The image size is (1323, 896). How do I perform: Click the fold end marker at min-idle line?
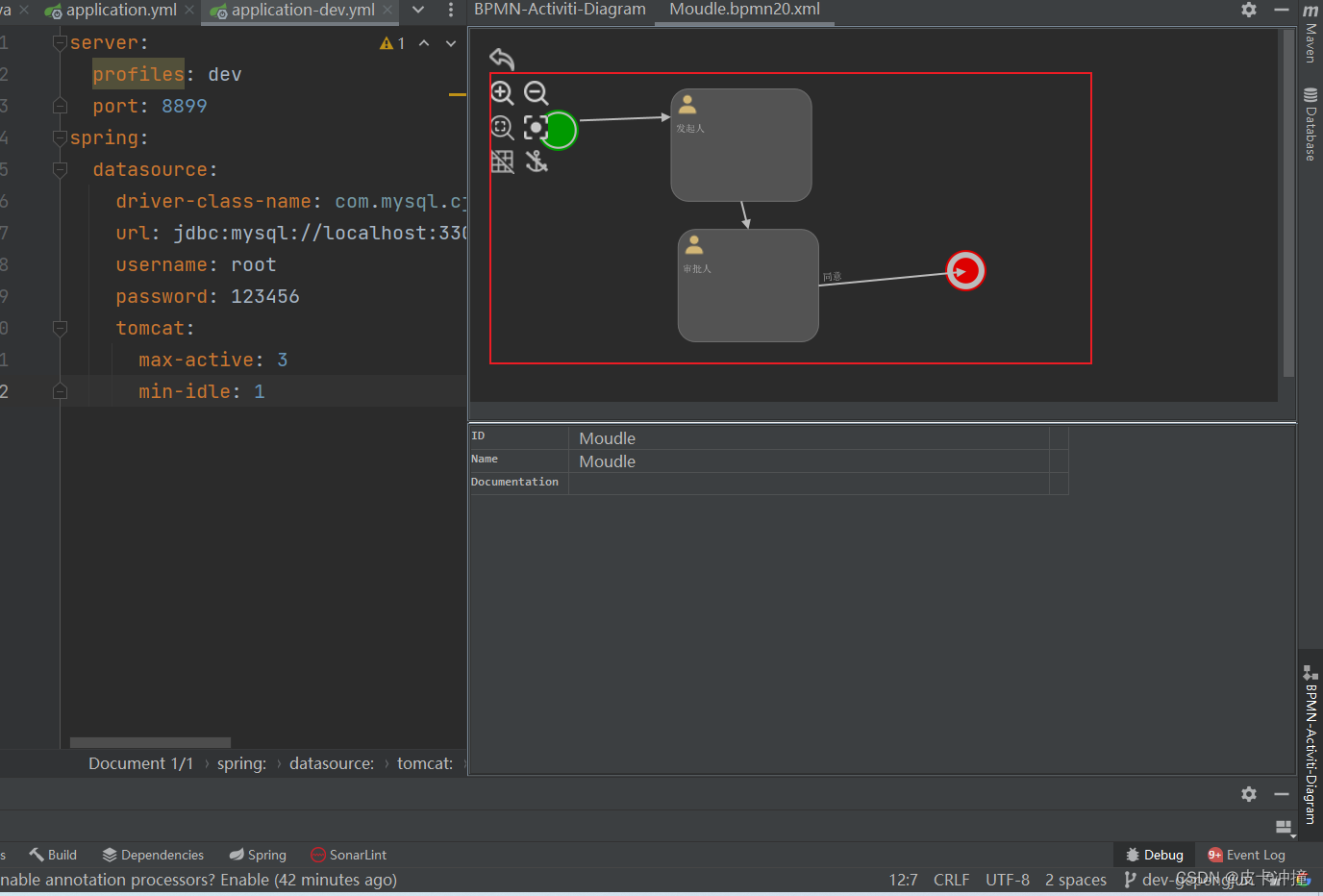pyautogui.click(x=60, y=391)
